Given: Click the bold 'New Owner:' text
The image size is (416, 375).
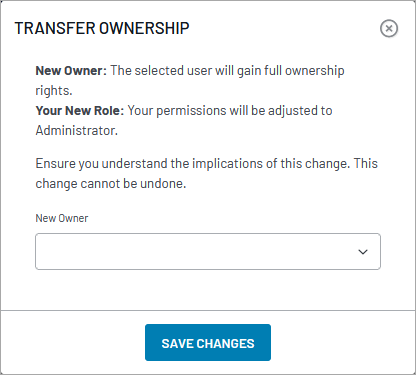Looking at the screenshot, I should click(x=71, y=71).
